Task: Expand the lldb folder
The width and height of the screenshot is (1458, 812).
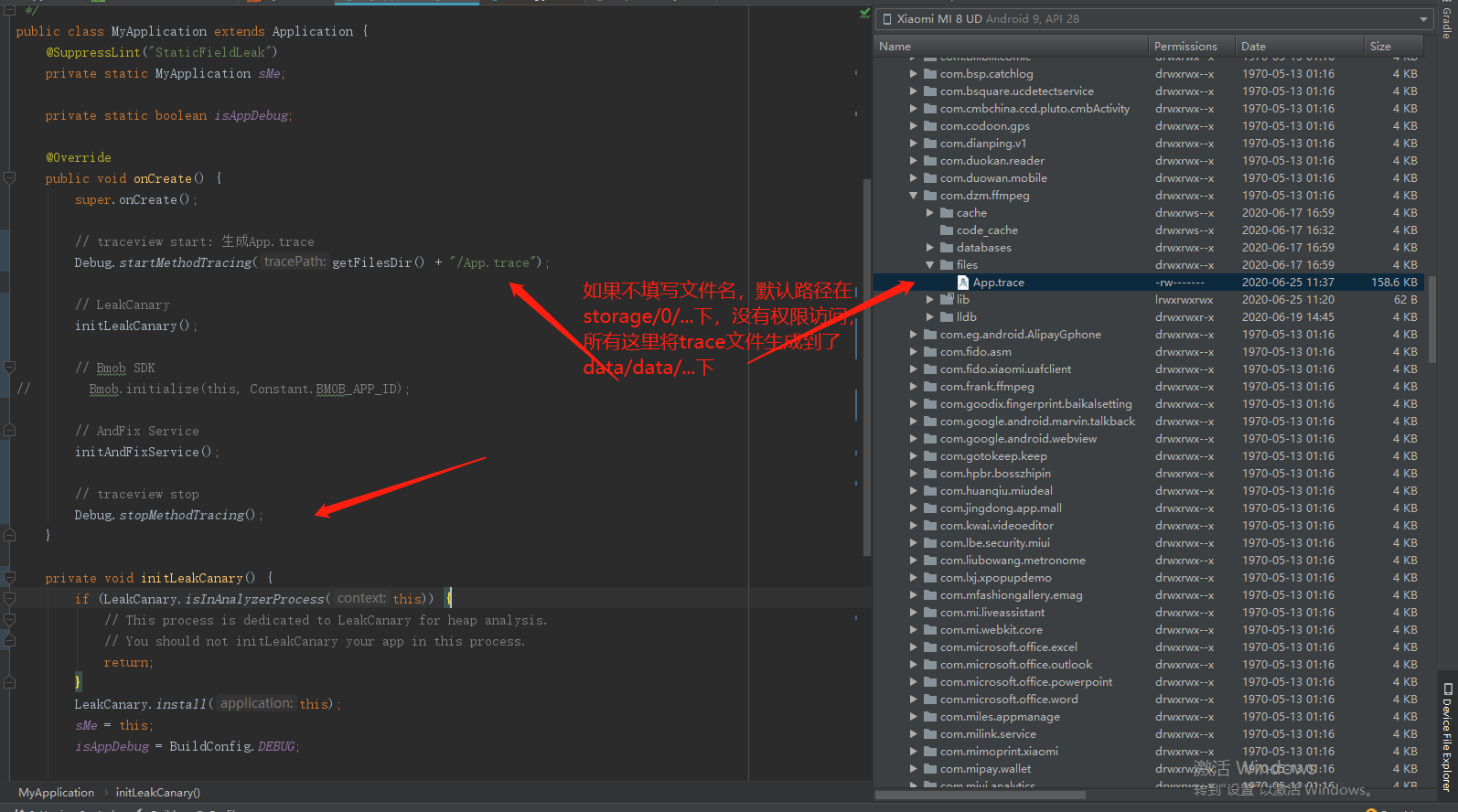Action: (929, 317)
